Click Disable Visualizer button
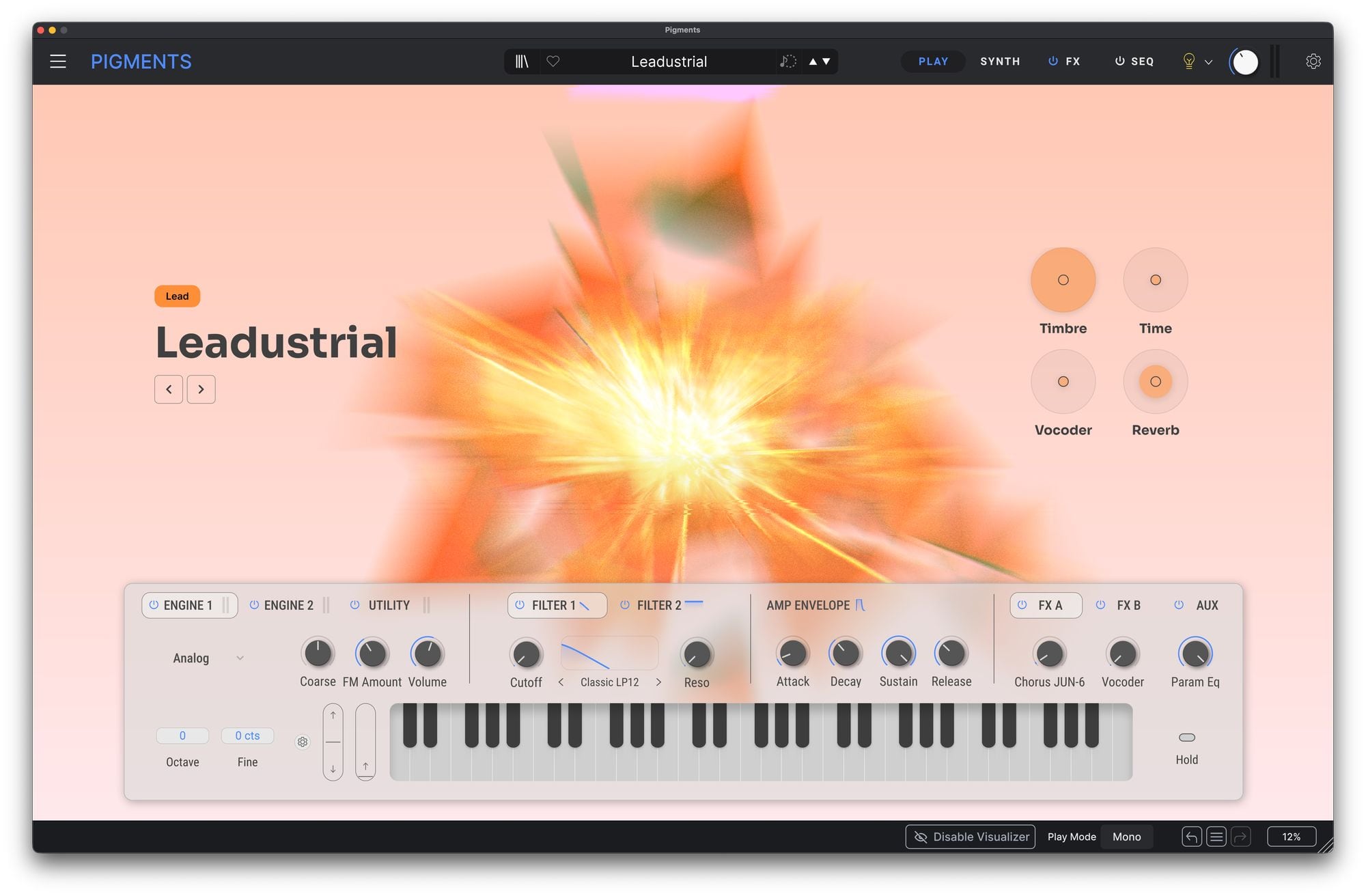Viewport: 1366px width, 896px height. tap(971, 837)
